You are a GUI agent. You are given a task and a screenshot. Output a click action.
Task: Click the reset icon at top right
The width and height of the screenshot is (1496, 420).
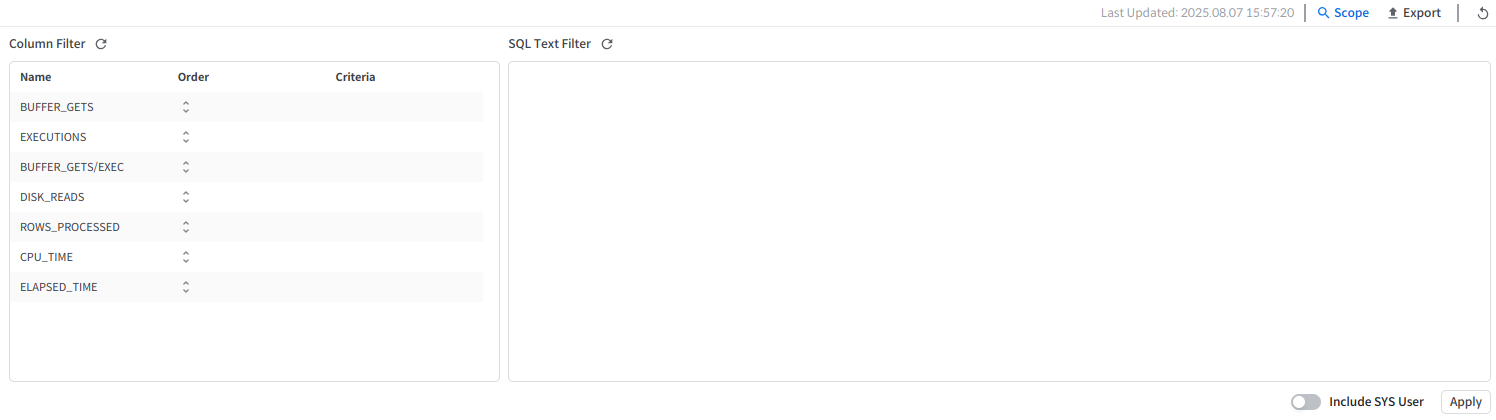tap(1483, 14)
